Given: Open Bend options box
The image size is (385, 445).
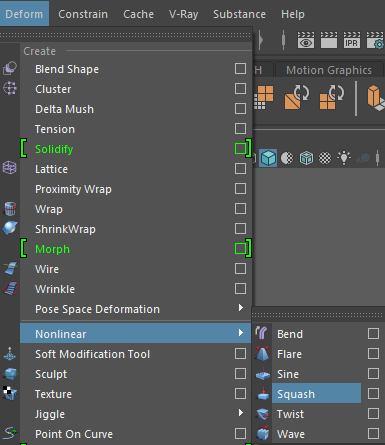Looking at the screenshot, I should tap(373, 334).
